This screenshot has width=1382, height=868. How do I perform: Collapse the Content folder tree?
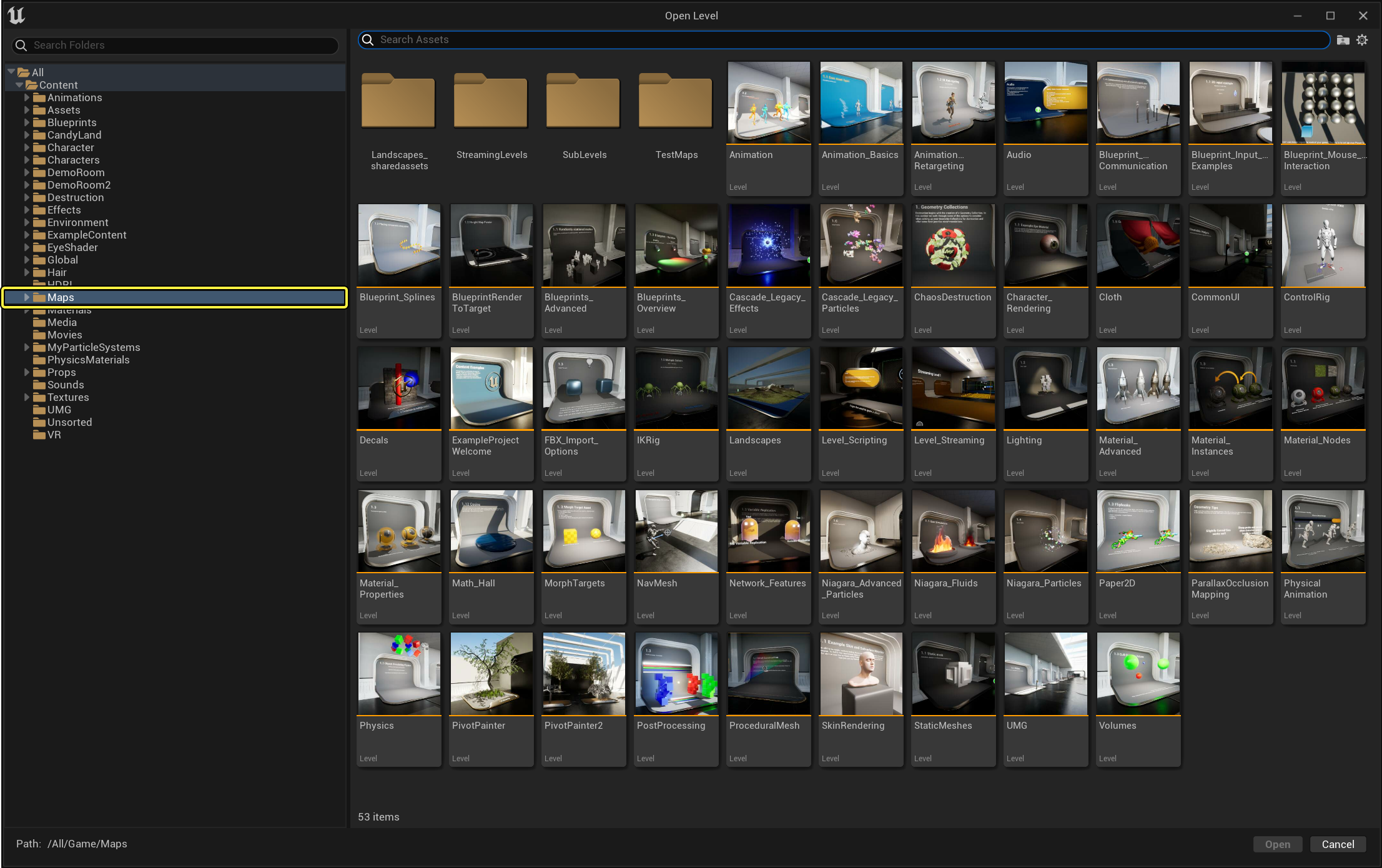pyautogui.click(x=19, y=85)
